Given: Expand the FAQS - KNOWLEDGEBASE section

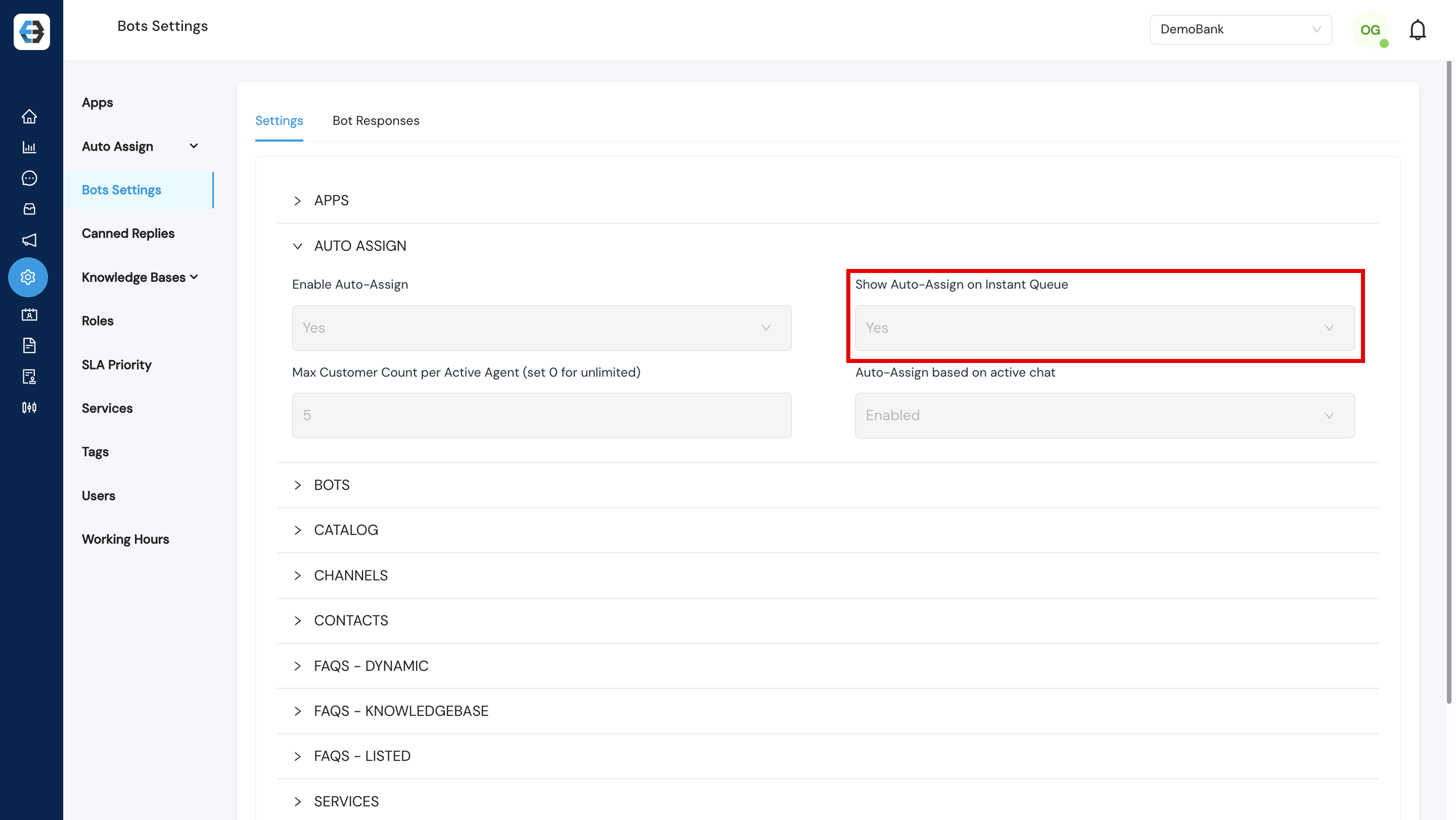Looking at the screenshot, I should click(828, 711).
